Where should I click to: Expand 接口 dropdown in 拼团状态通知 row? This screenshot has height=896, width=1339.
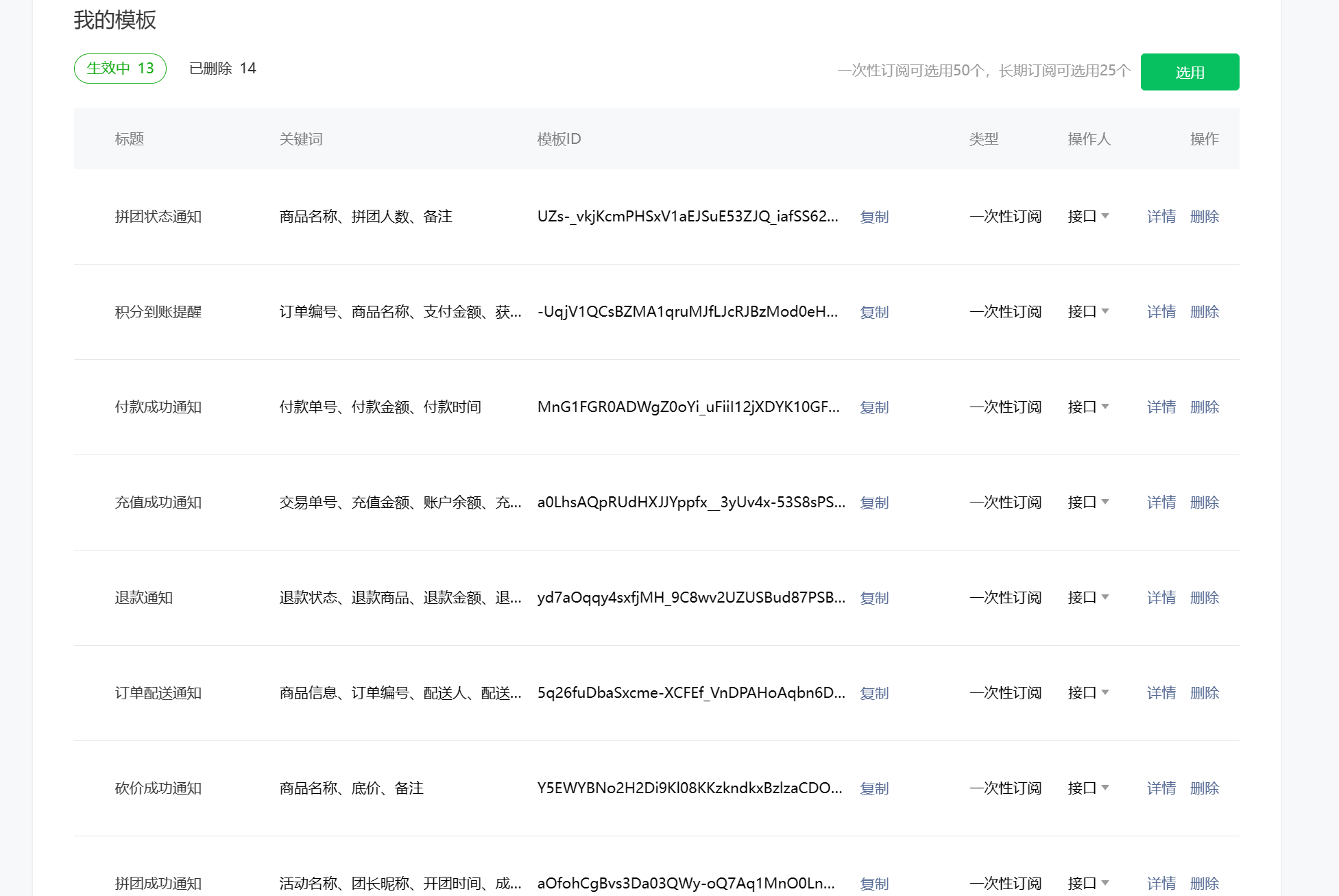coord(1088,217)
